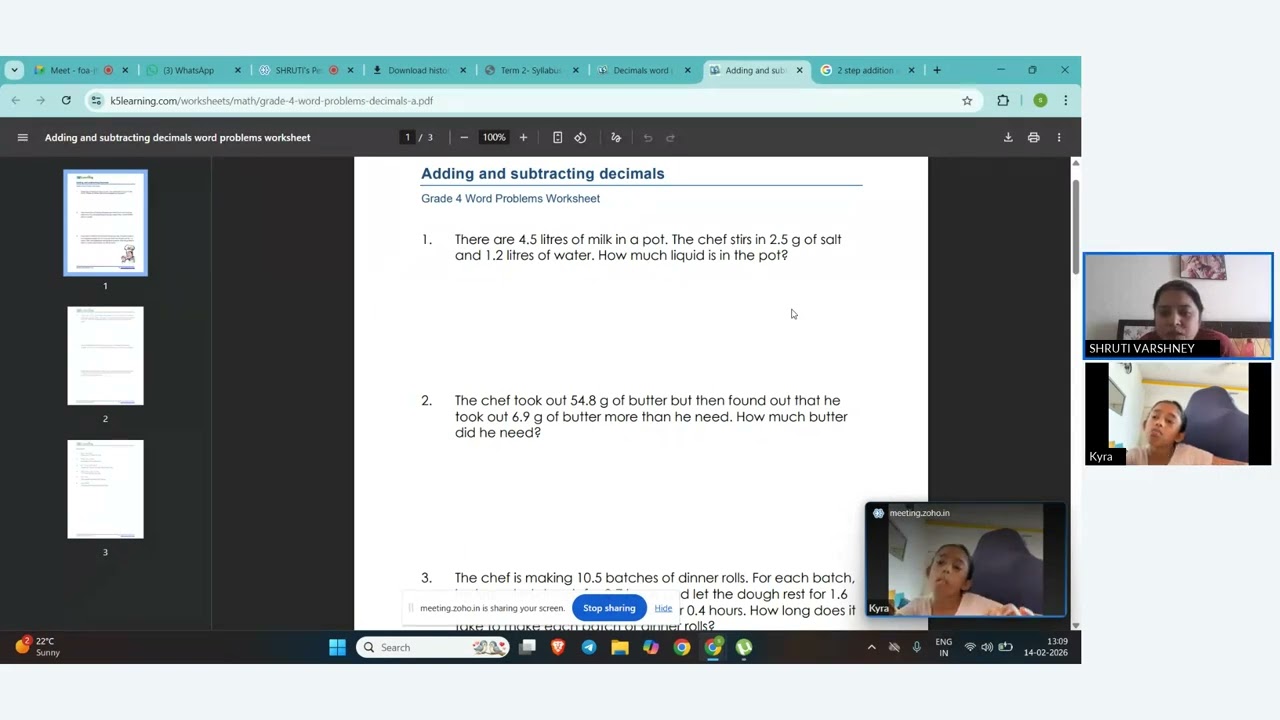Open Brave browser from taskbar

pyautogui.click(x=558, y=647)
